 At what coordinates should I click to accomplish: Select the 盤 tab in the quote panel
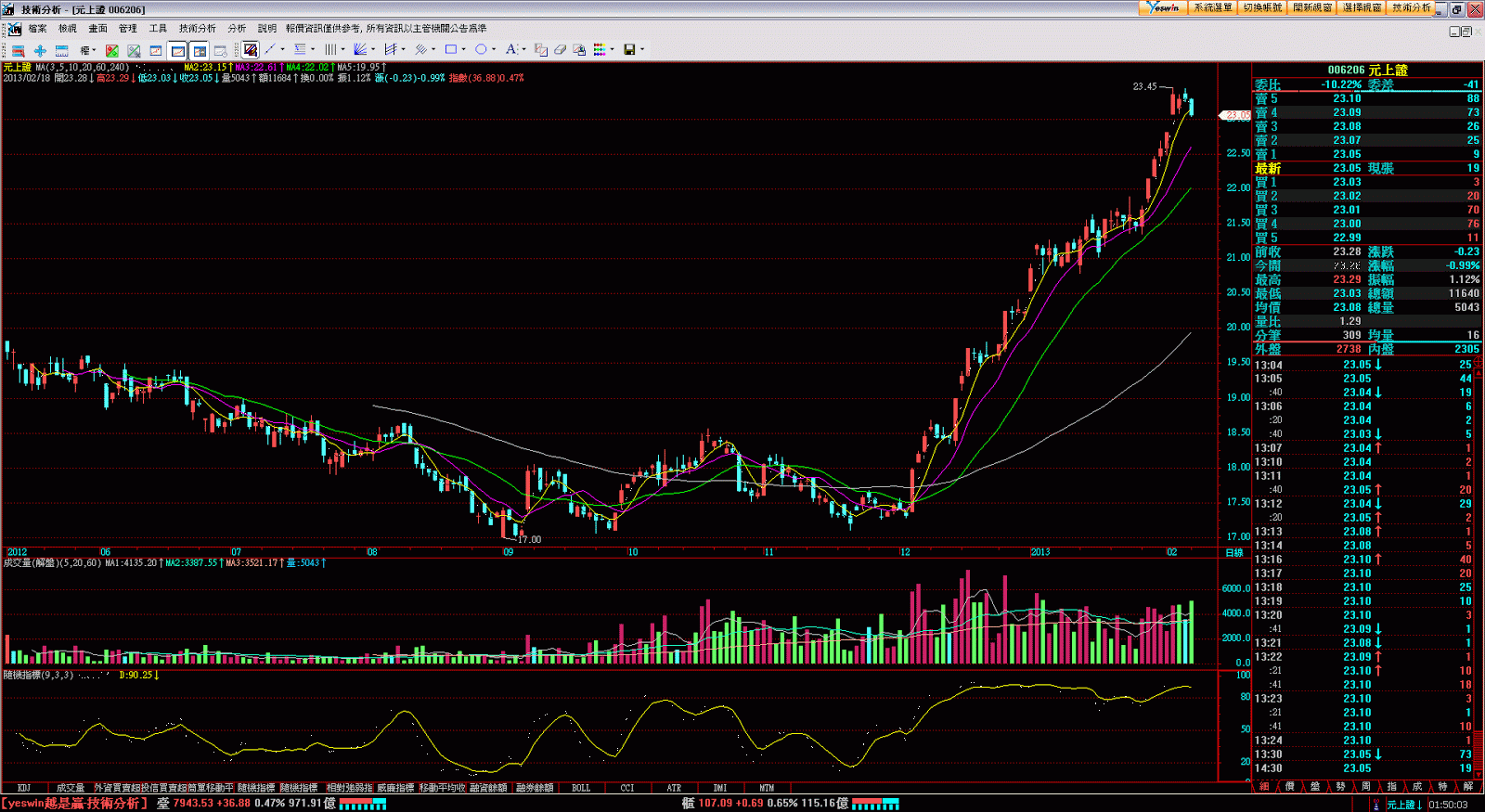(1315, 787)
